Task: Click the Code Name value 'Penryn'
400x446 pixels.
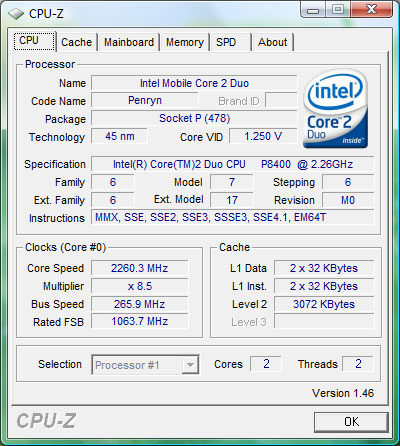Action: click(145, 100)
